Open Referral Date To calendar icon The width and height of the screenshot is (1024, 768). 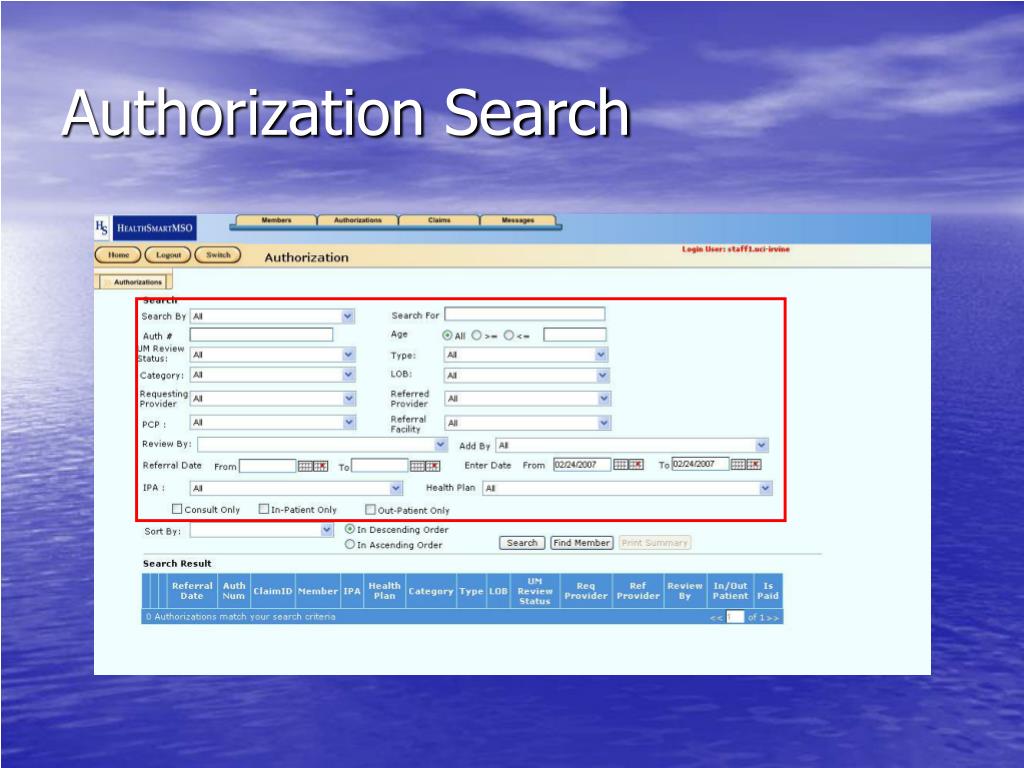(417, 466)
